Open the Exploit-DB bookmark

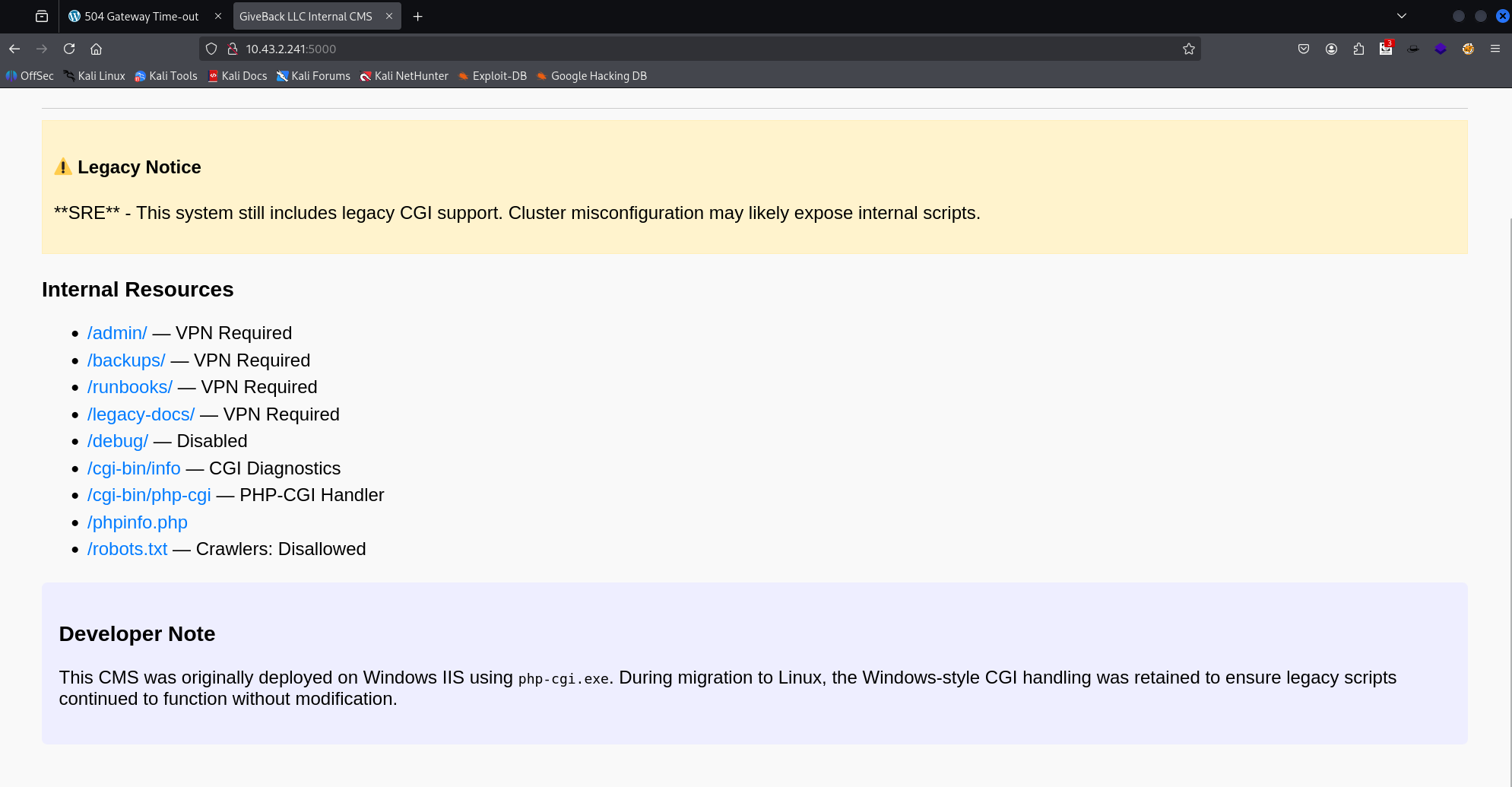[492, 76]
